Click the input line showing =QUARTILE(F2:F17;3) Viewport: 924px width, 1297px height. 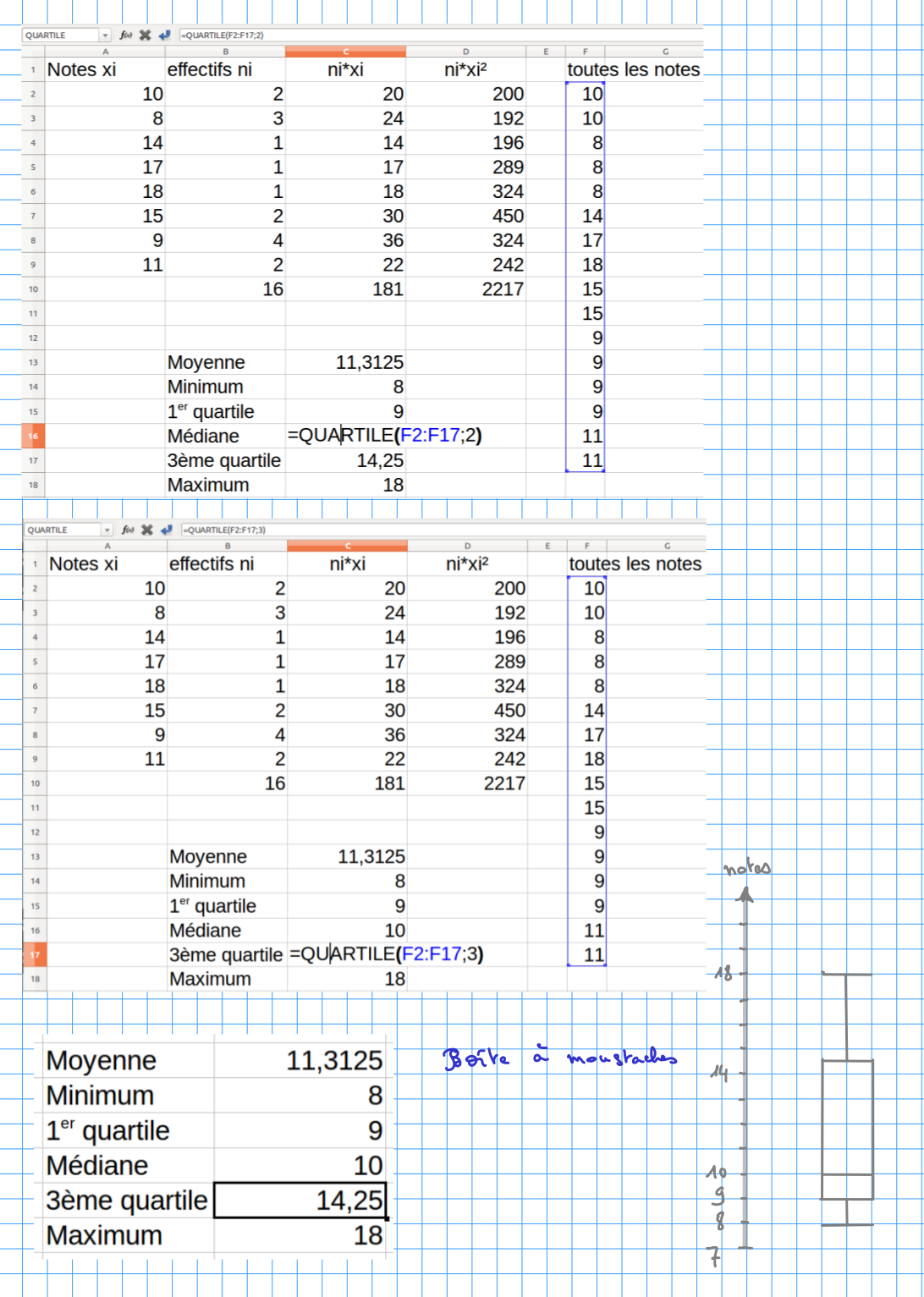coord(443,530)
